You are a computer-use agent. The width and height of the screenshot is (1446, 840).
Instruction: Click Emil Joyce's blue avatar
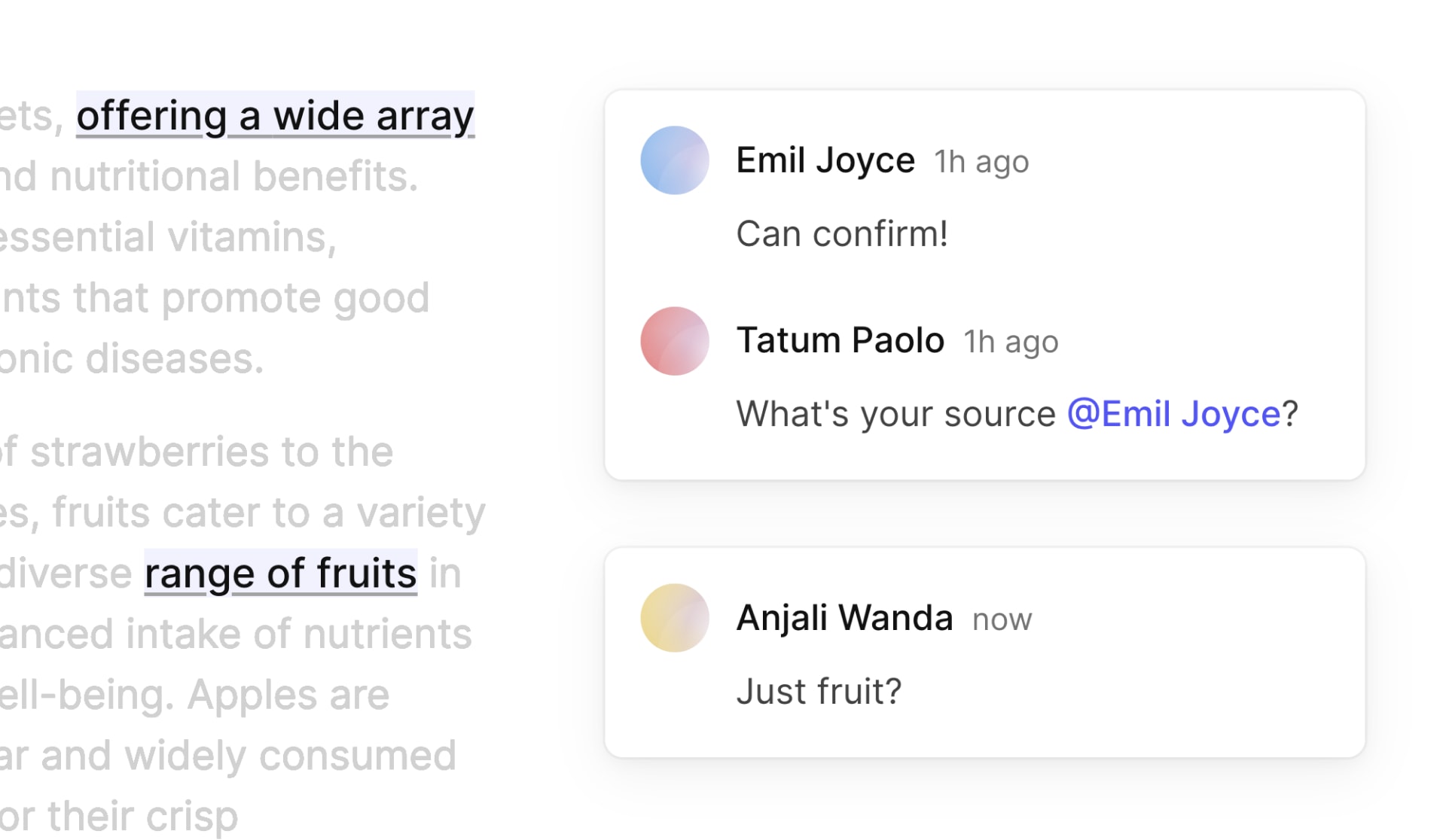pos(674,160)
